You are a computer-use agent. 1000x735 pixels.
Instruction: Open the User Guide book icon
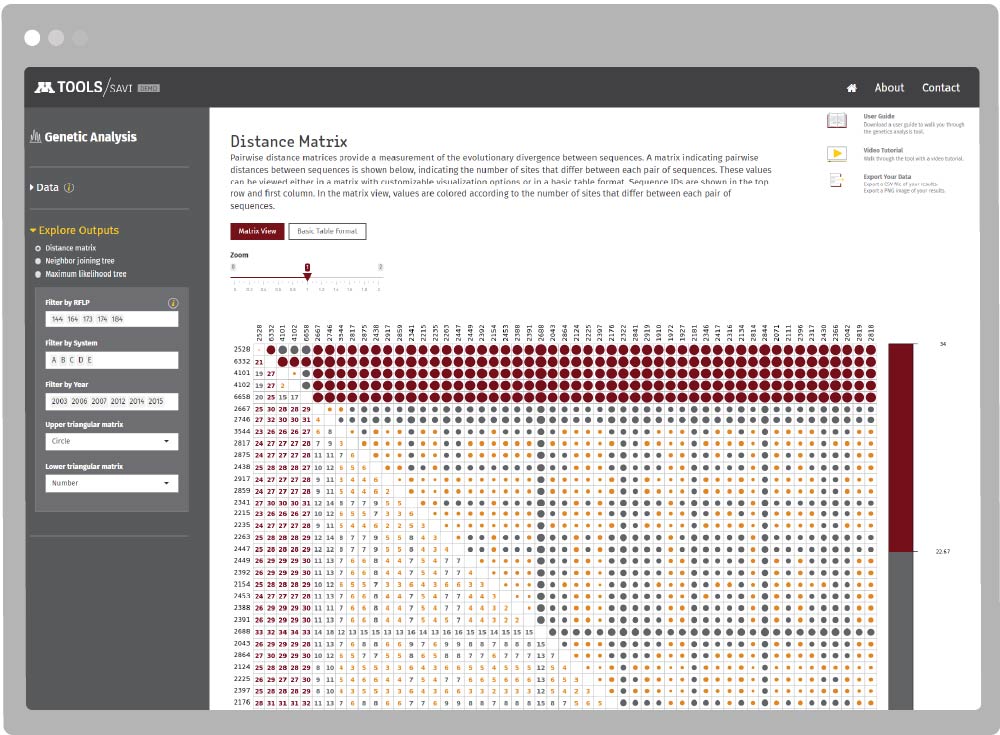[x=836, y=121]
